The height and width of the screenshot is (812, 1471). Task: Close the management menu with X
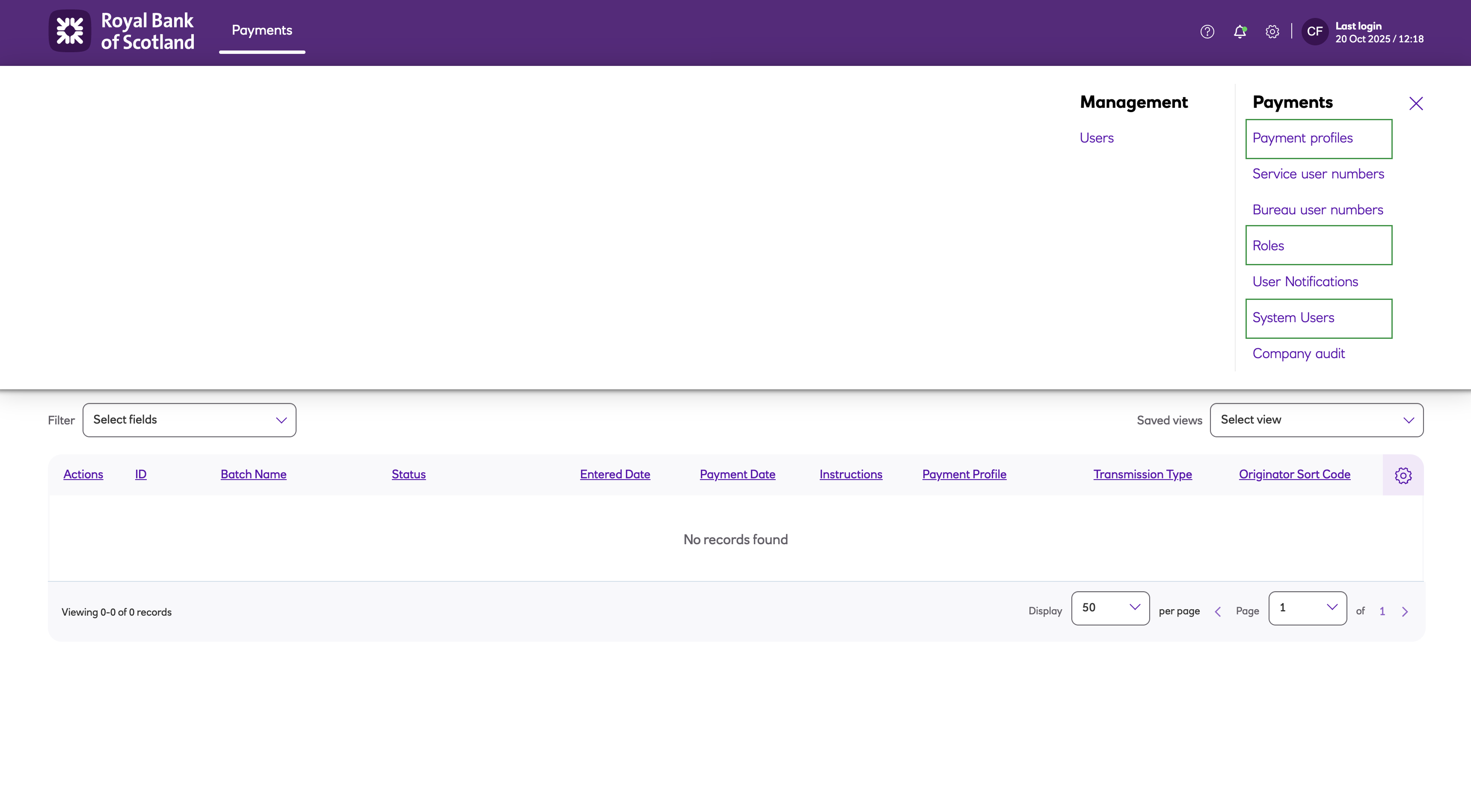[x=1416, y=104]
